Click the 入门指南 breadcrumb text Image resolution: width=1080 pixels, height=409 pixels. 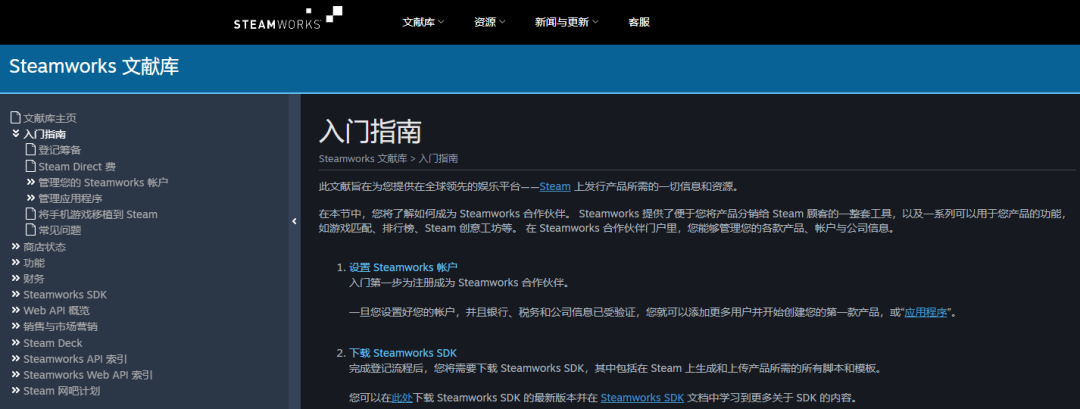point(438,158)
